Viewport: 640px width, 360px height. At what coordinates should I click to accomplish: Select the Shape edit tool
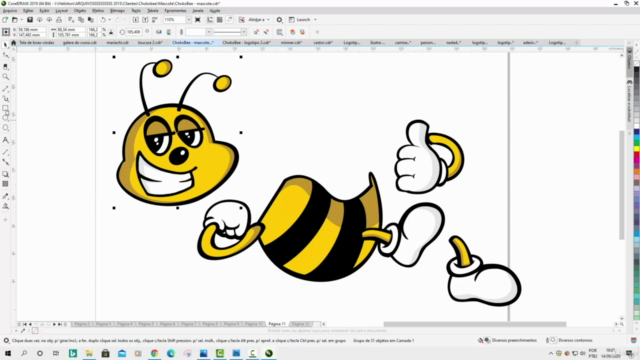5,55
